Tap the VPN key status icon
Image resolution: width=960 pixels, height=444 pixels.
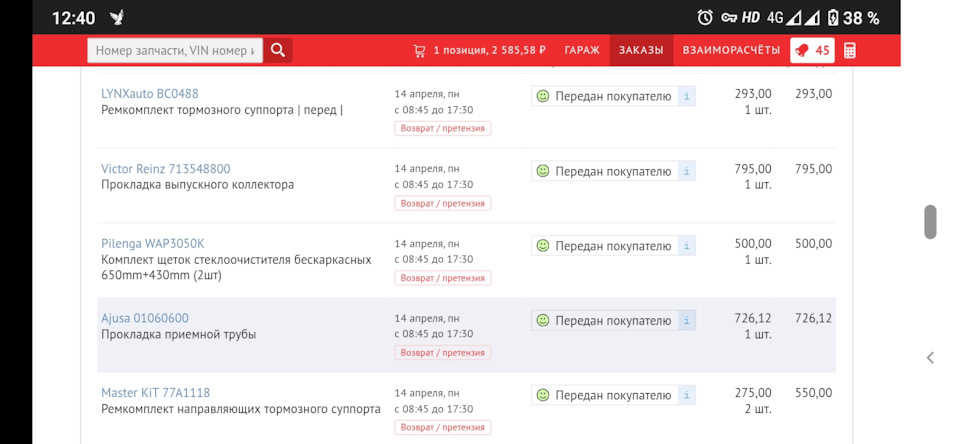tap(729, 18)
